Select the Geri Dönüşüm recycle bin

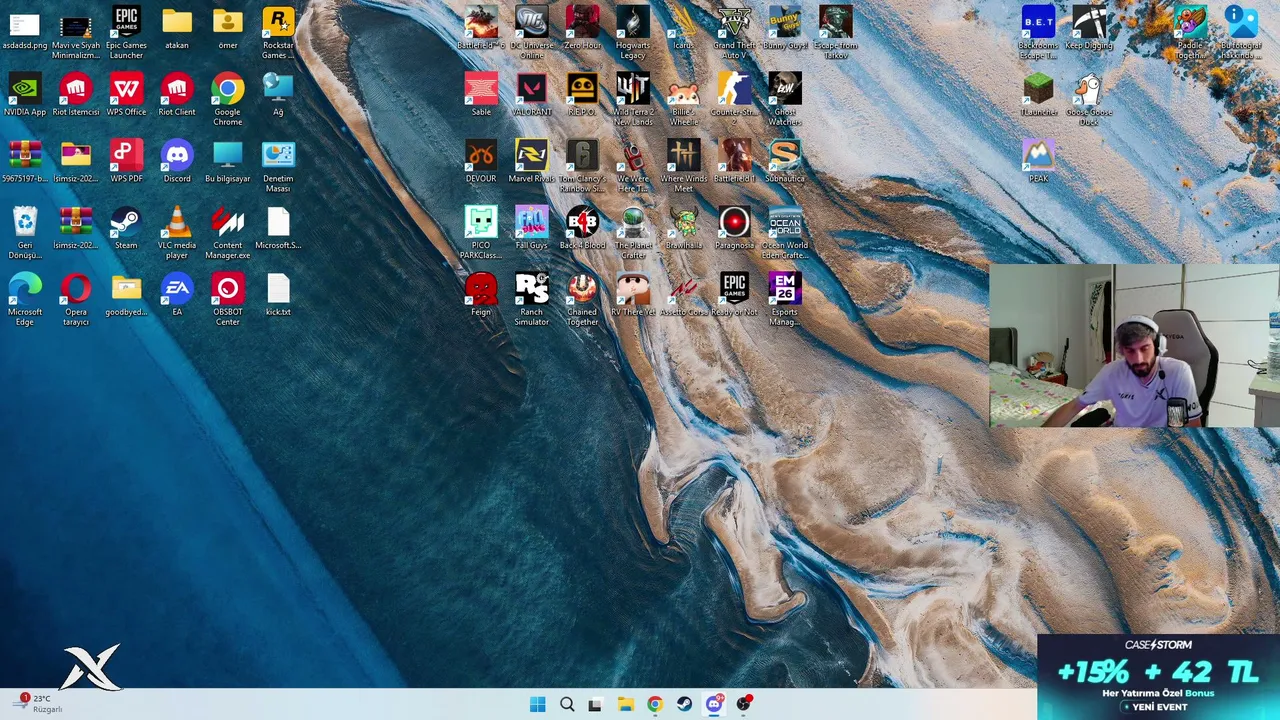click(x=25, y=233)
